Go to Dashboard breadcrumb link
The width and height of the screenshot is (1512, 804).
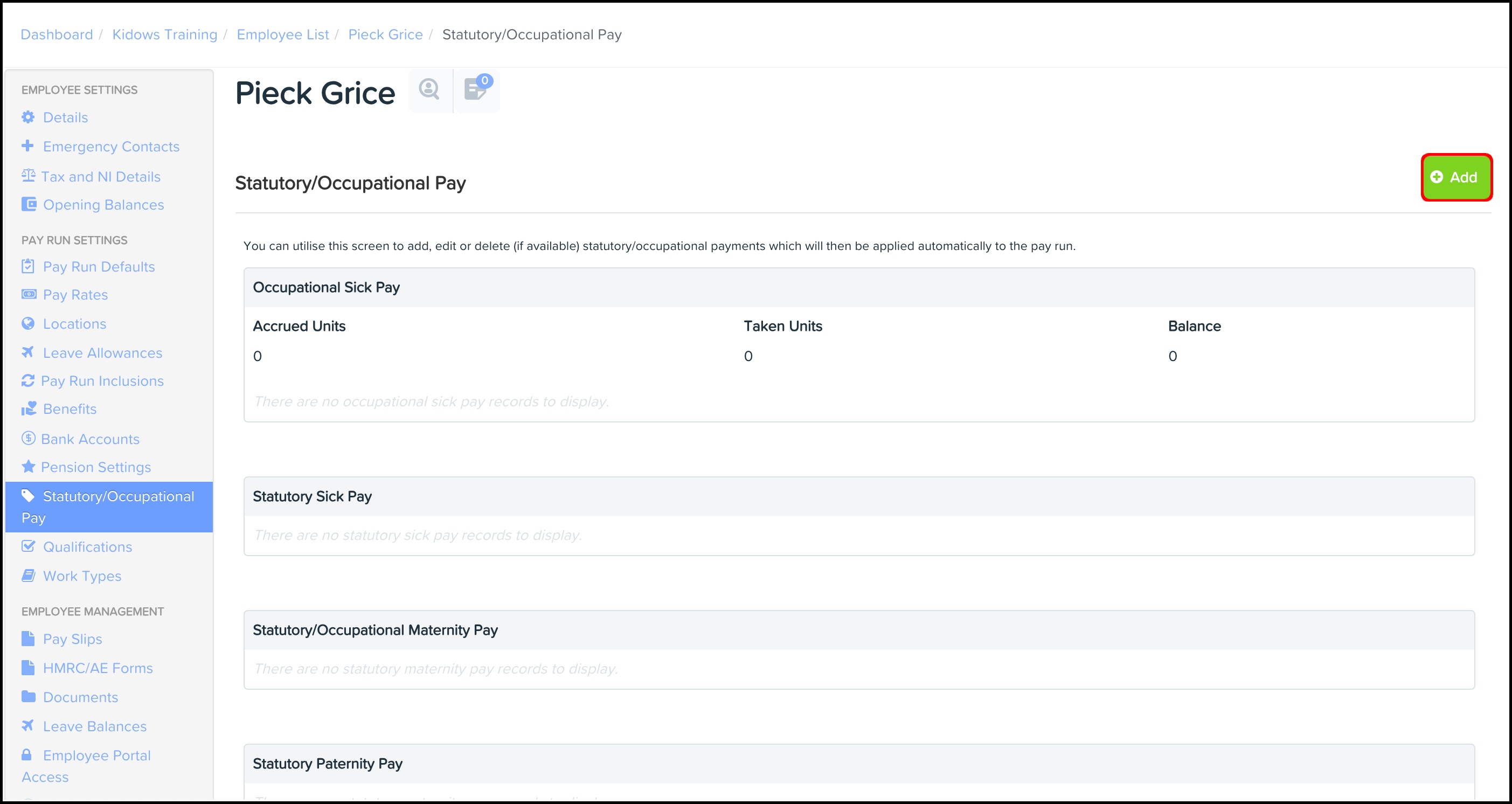pos(57,34)
